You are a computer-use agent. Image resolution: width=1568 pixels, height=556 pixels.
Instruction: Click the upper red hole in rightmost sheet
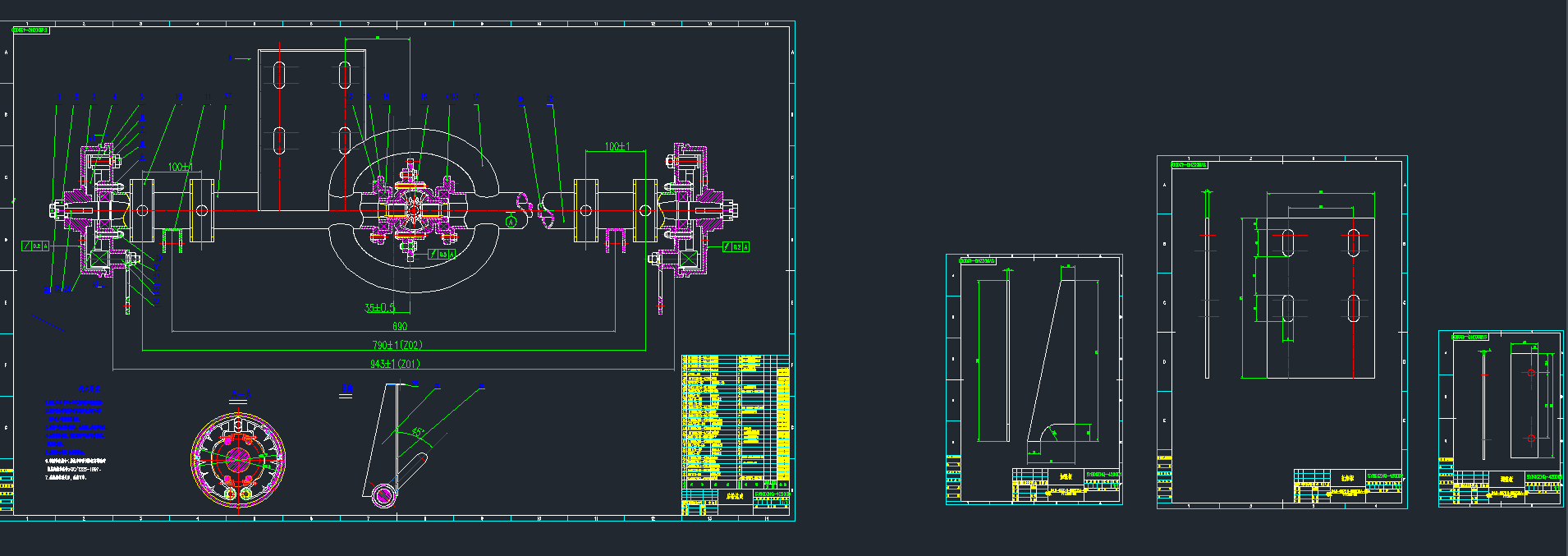[1530, 373]
